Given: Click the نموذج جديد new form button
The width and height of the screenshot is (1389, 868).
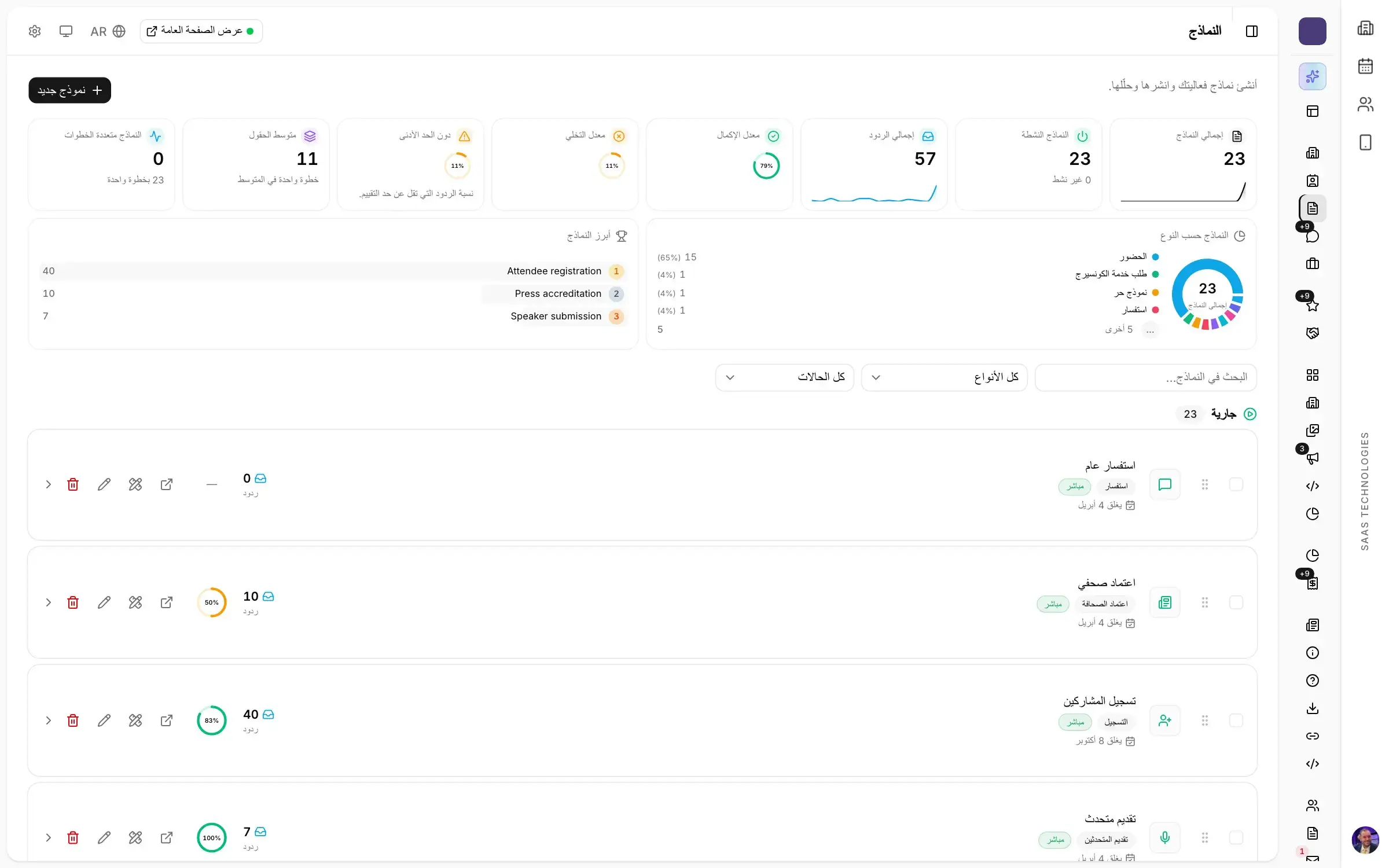Looking at the screenshot, I should click(70, 90).
